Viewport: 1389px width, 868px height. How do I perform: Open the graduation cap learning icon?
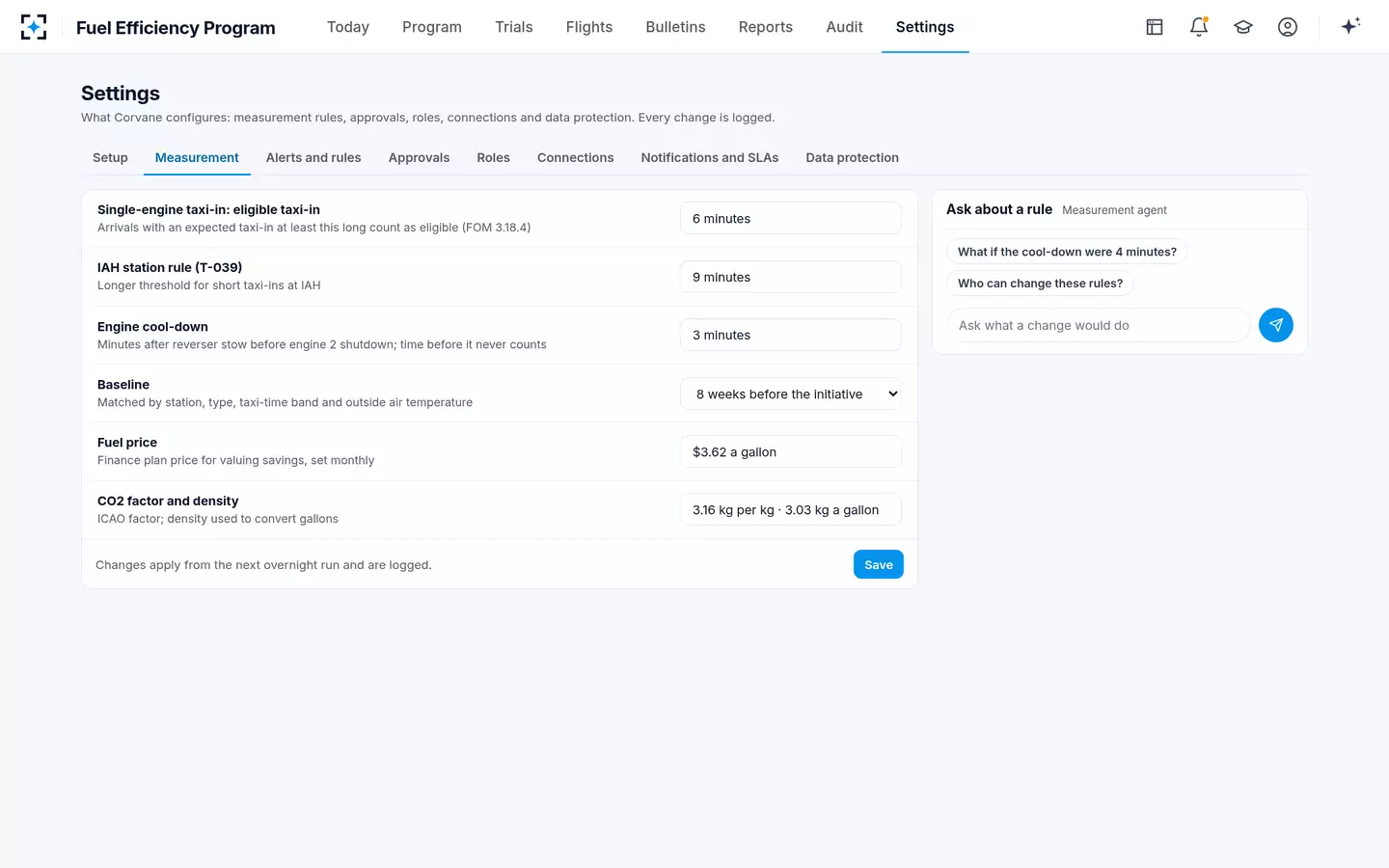[x=1243, y=27]
